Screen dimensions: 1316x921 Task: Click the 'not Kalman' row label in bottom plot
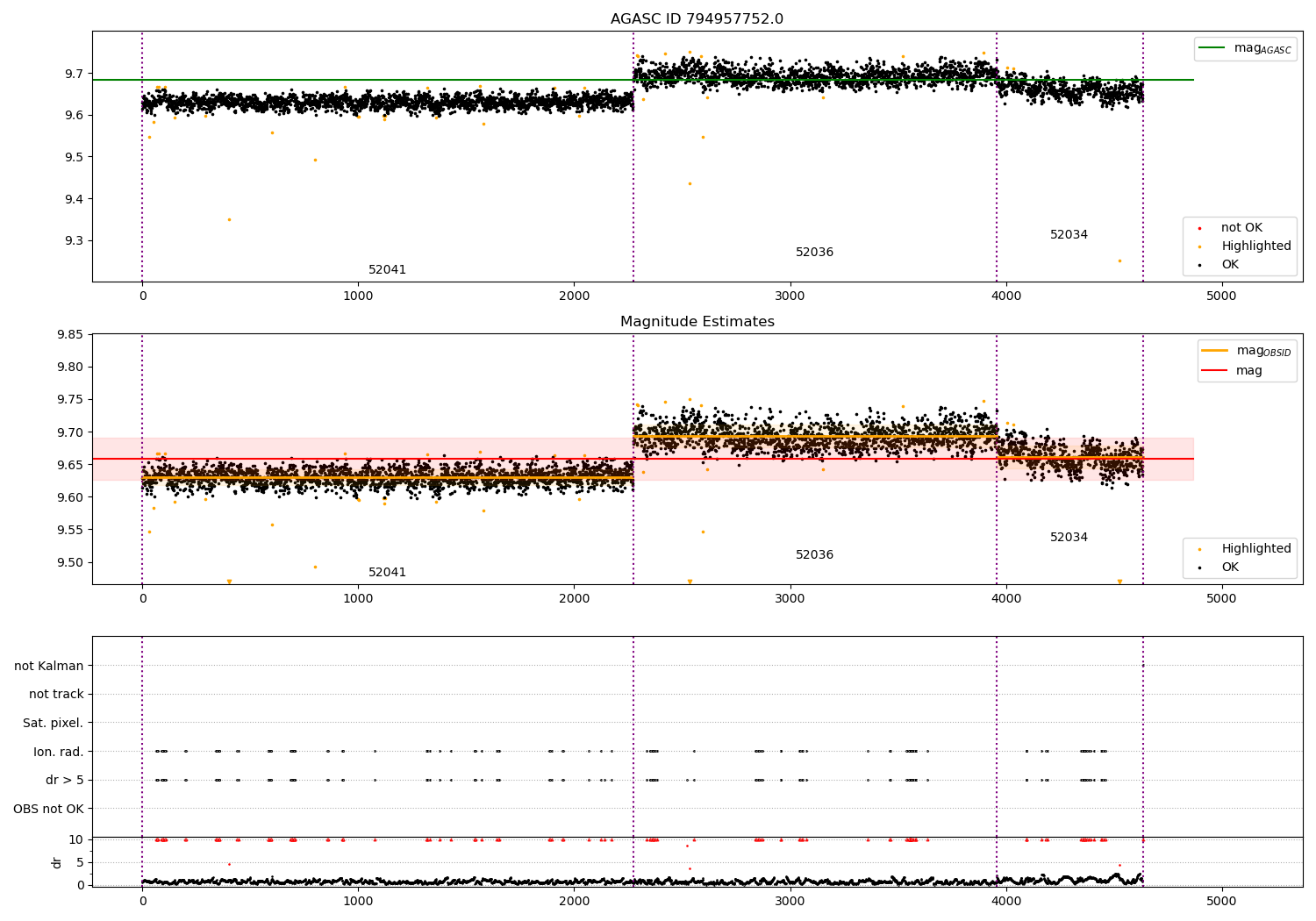(x=49, y=667)
